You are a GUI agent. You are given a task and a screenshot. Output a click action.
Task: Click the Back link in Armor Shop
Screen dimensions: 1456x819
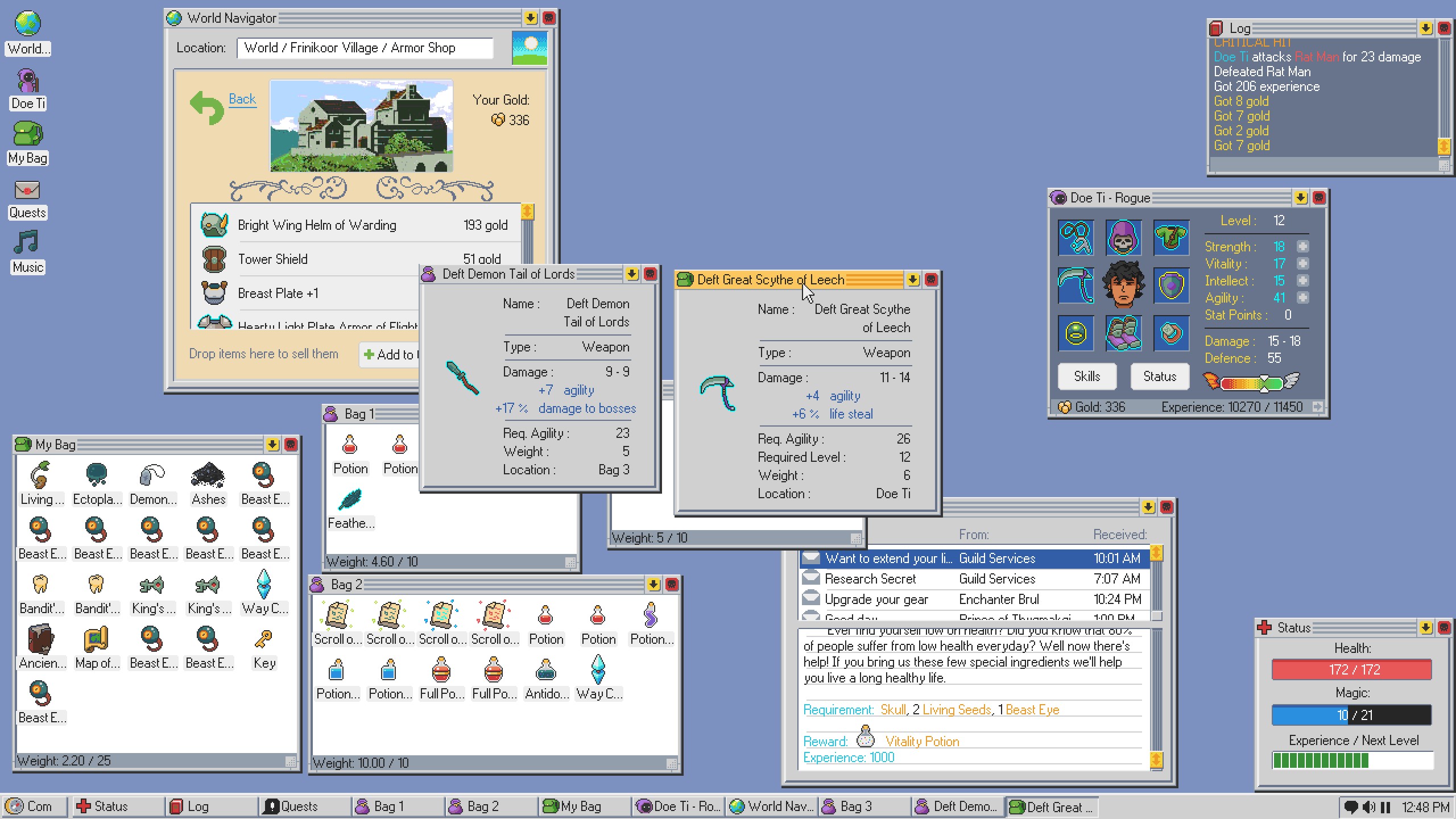(x=242, y=99)
